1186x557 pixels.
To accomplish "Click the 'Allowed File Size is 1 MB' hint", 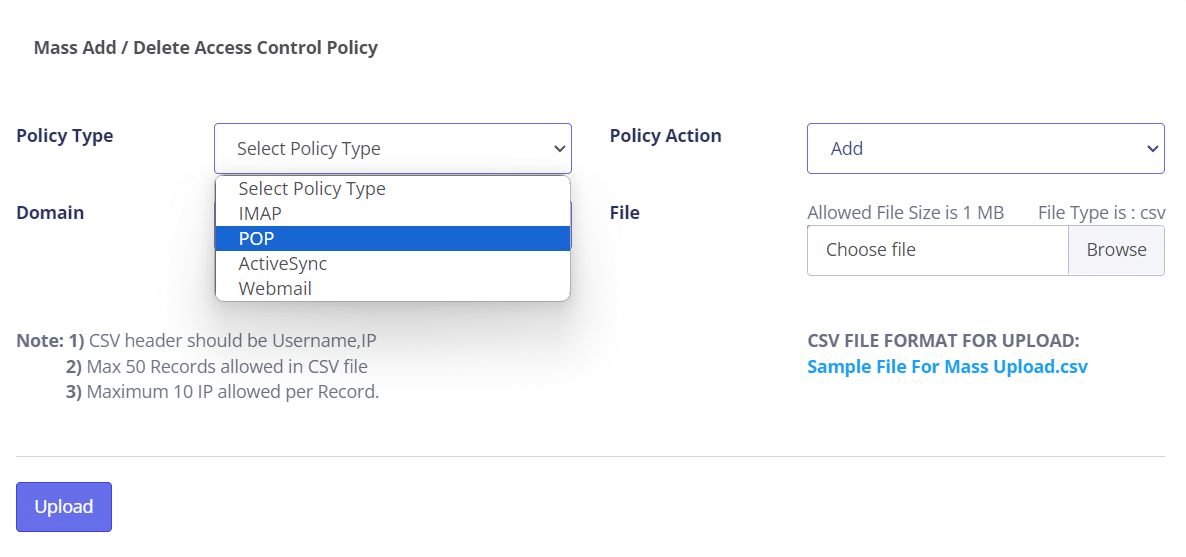I will (905, 213).
